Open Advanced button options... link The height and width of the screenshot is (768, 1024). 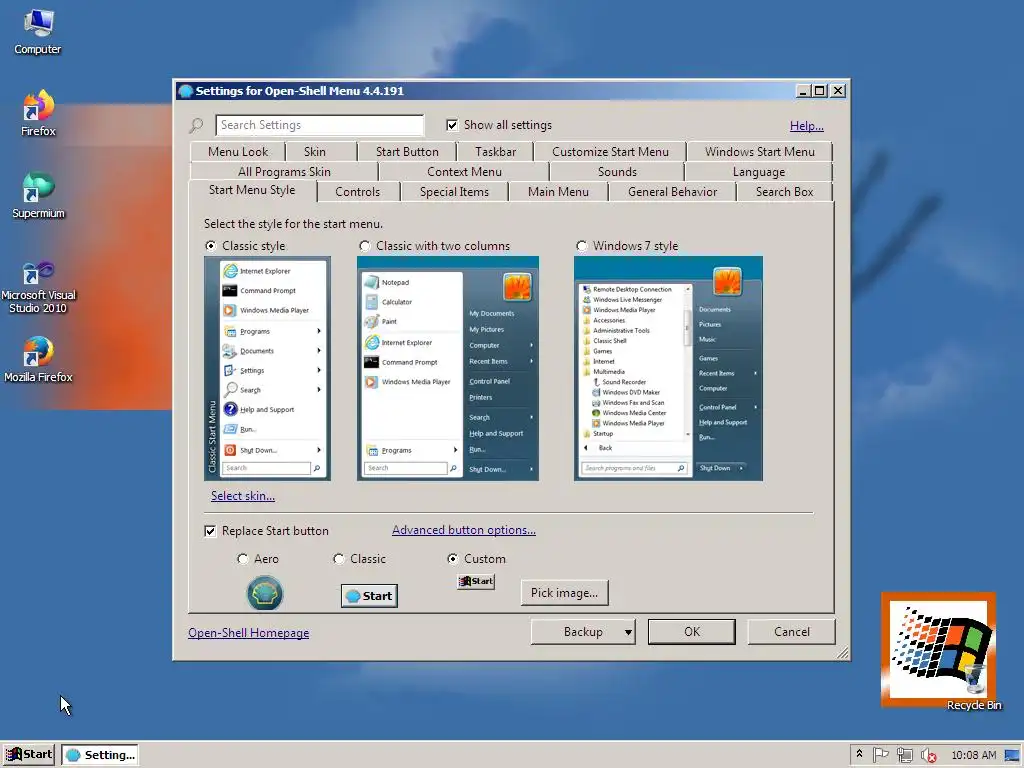(x=464, y=530)
